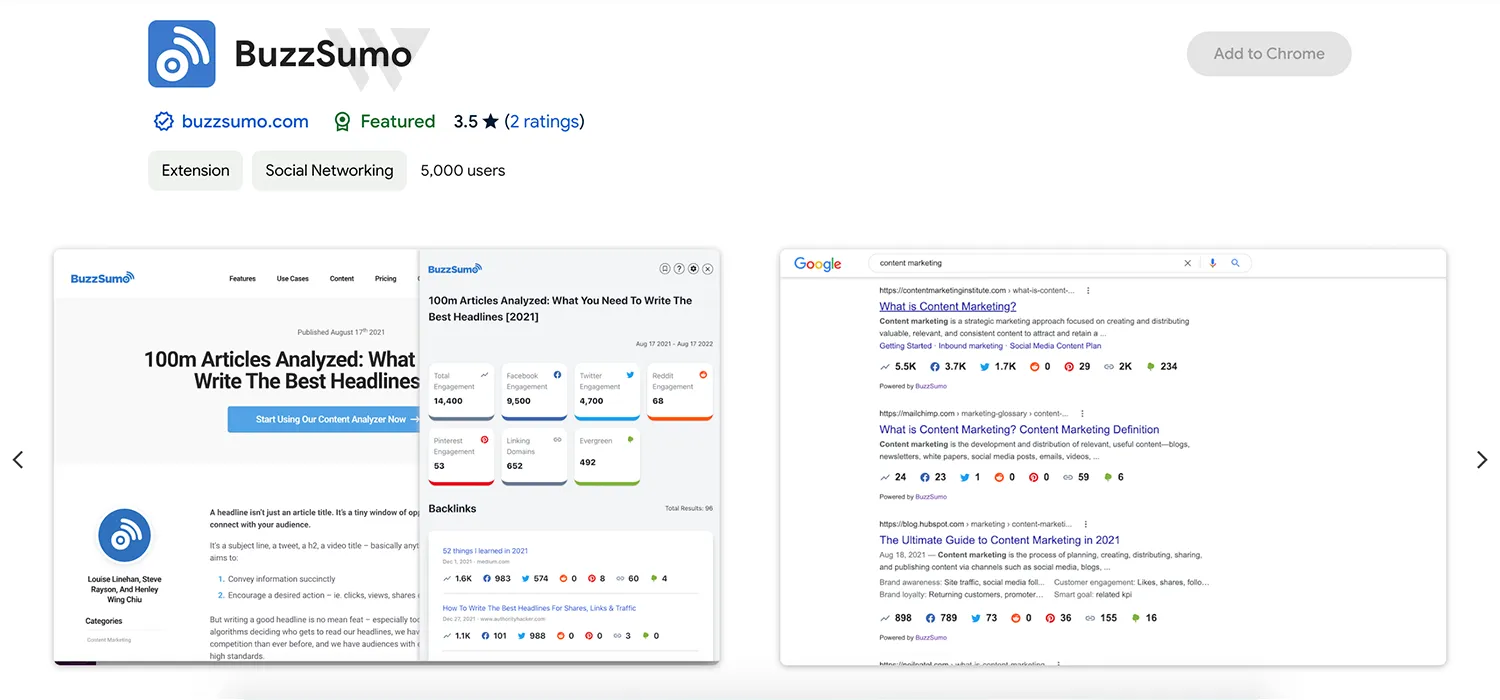Screen dimensions: 1500x700
Task: Go to the next screenshot with the right arrow
Action: (1482, 460)
